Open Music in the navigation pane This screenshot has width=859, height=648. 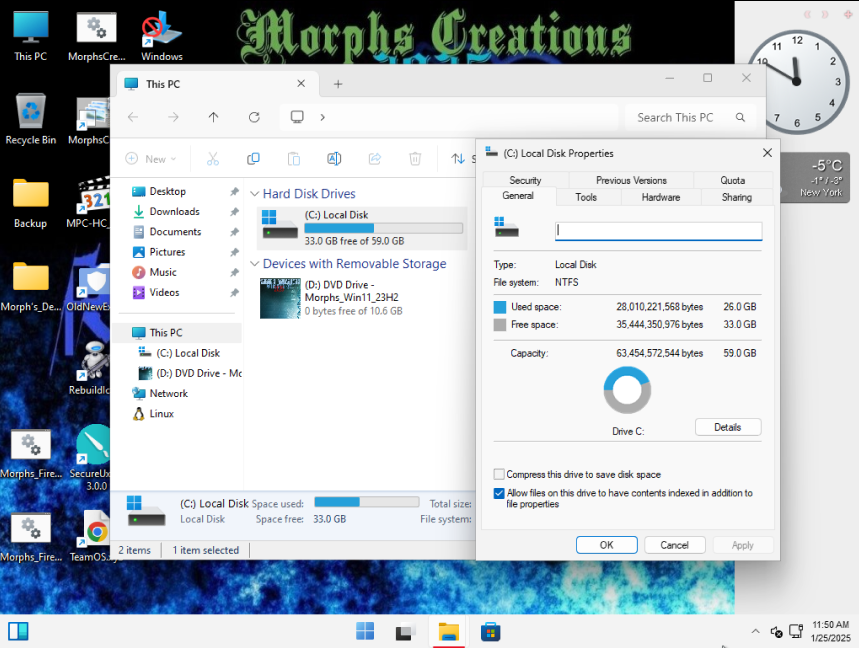click(x=163, y=272)
